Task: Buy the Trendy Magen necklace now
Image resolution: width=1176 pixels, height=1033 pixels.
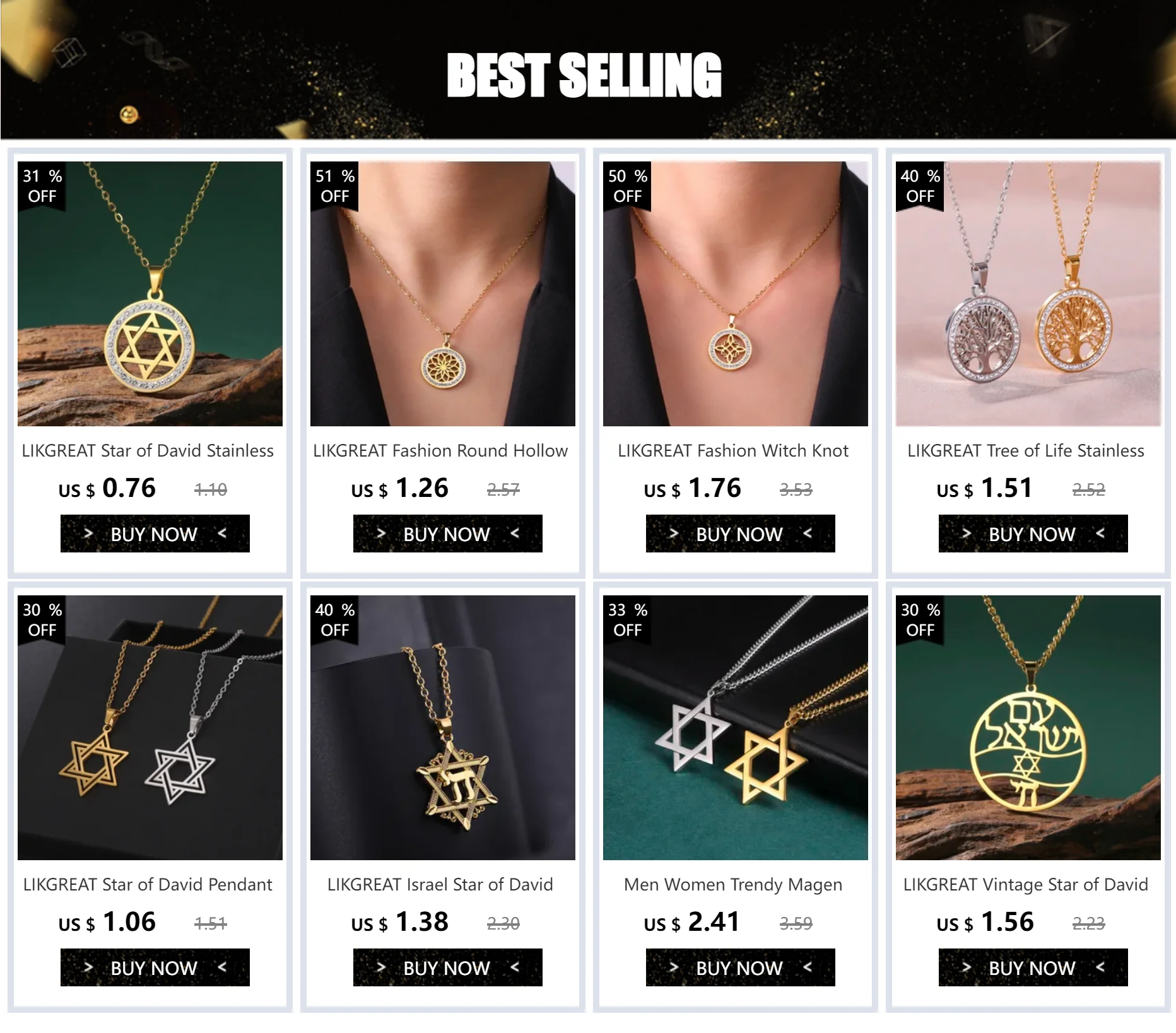Action: [x=741, y=967]
